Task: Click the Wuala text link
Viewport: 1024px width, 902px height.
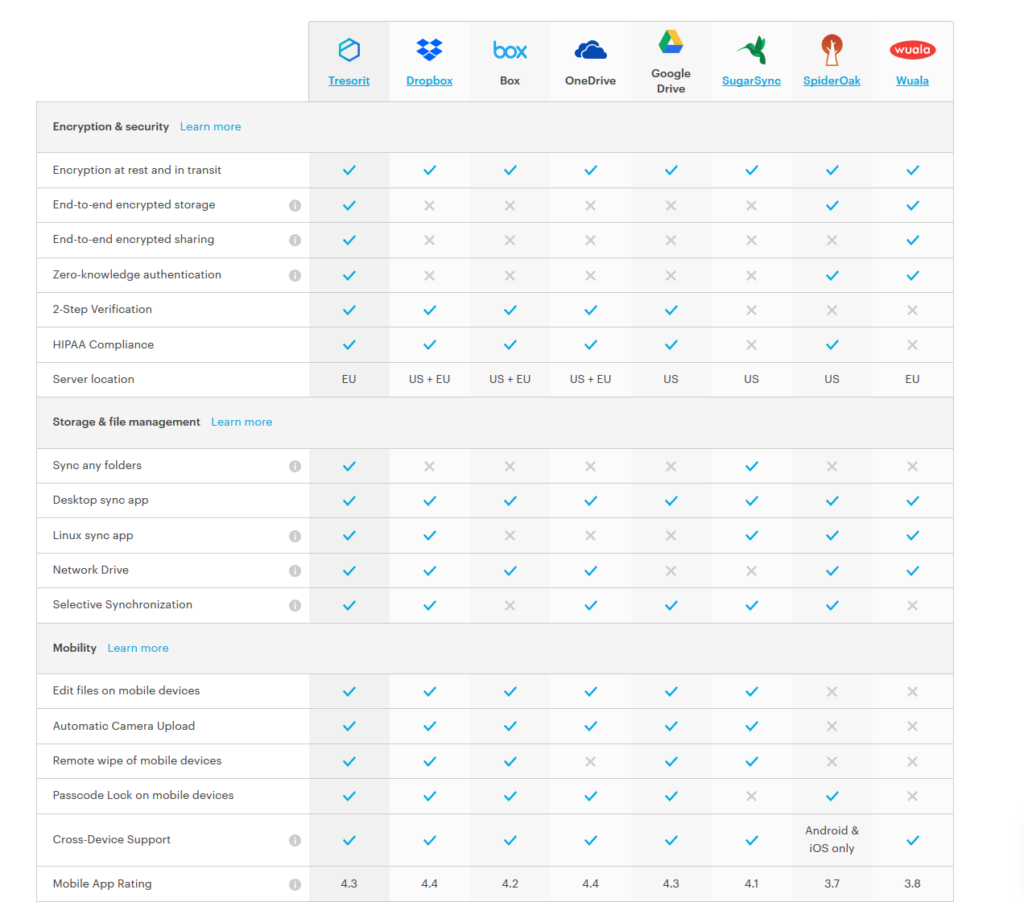Action: pyautogui.click(x=912, y=81)
